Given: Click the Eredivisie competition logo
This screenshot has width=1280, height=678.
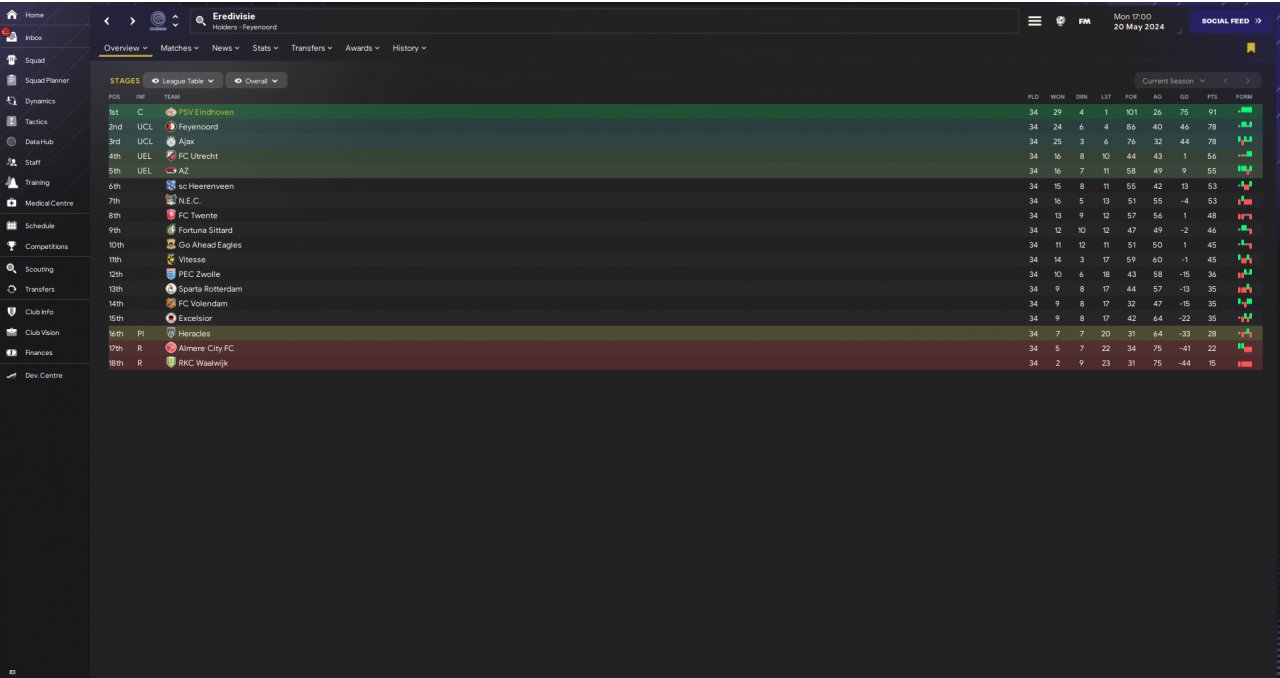Looking at the screenshot, I should point(158,20).
